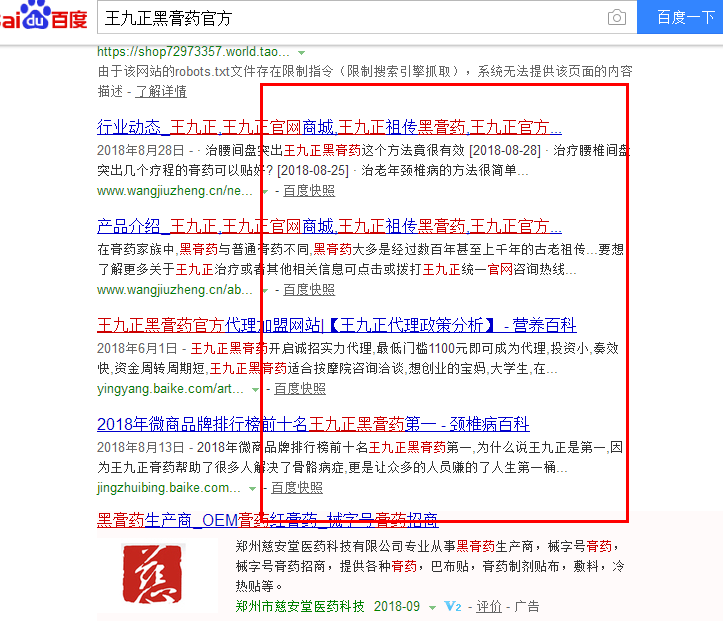Open the 郑州市慈安堂医药科技 advertiser link
This screenshot has height=642, width=723.
(300, 606)
